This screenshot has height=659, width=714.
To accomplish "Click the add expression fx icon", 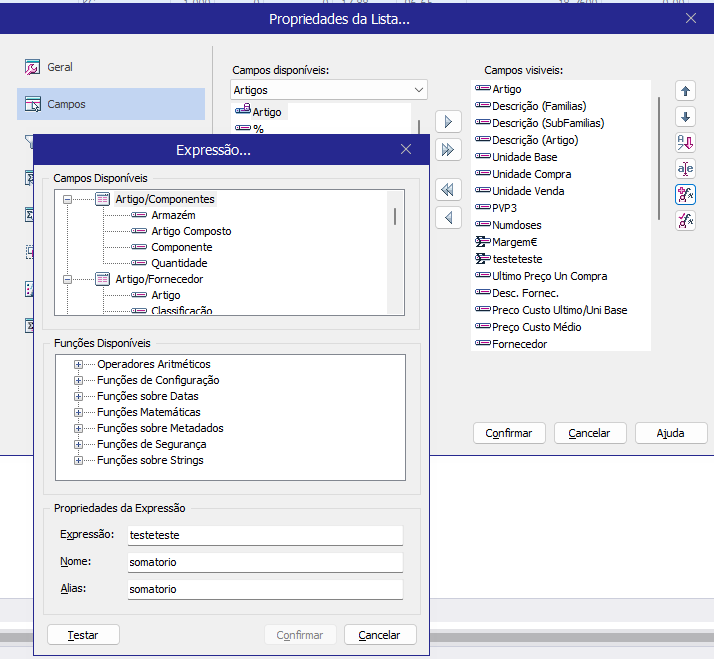I will coord(686,195).
